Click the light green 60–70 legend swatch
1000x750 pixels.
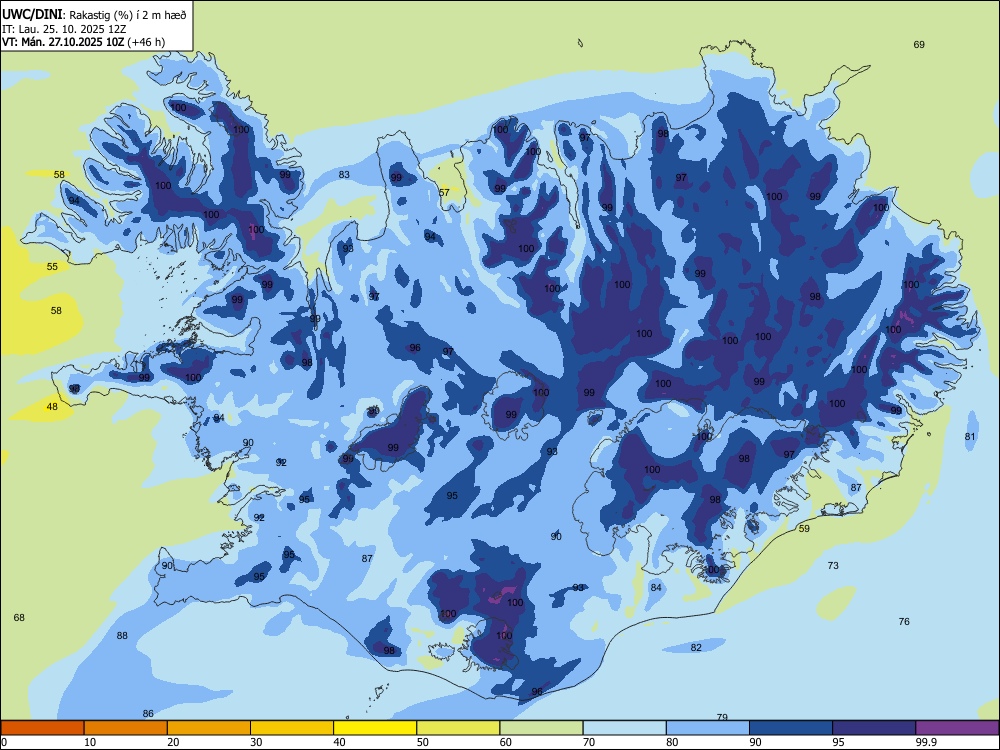[x=541, y=728]
